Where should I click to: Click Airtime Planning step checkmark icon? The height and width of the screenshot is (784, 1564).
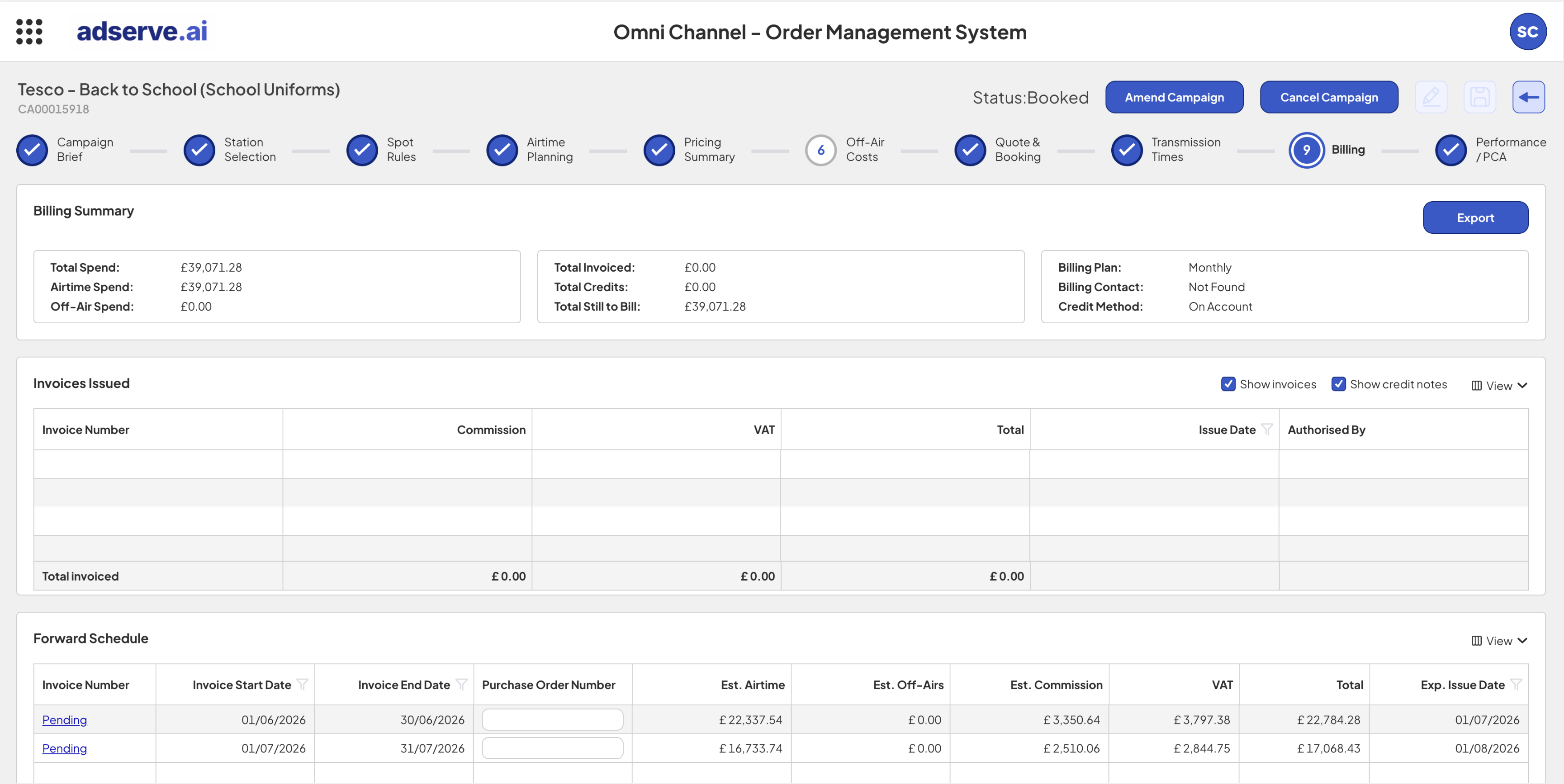click(x=502, y=150)
